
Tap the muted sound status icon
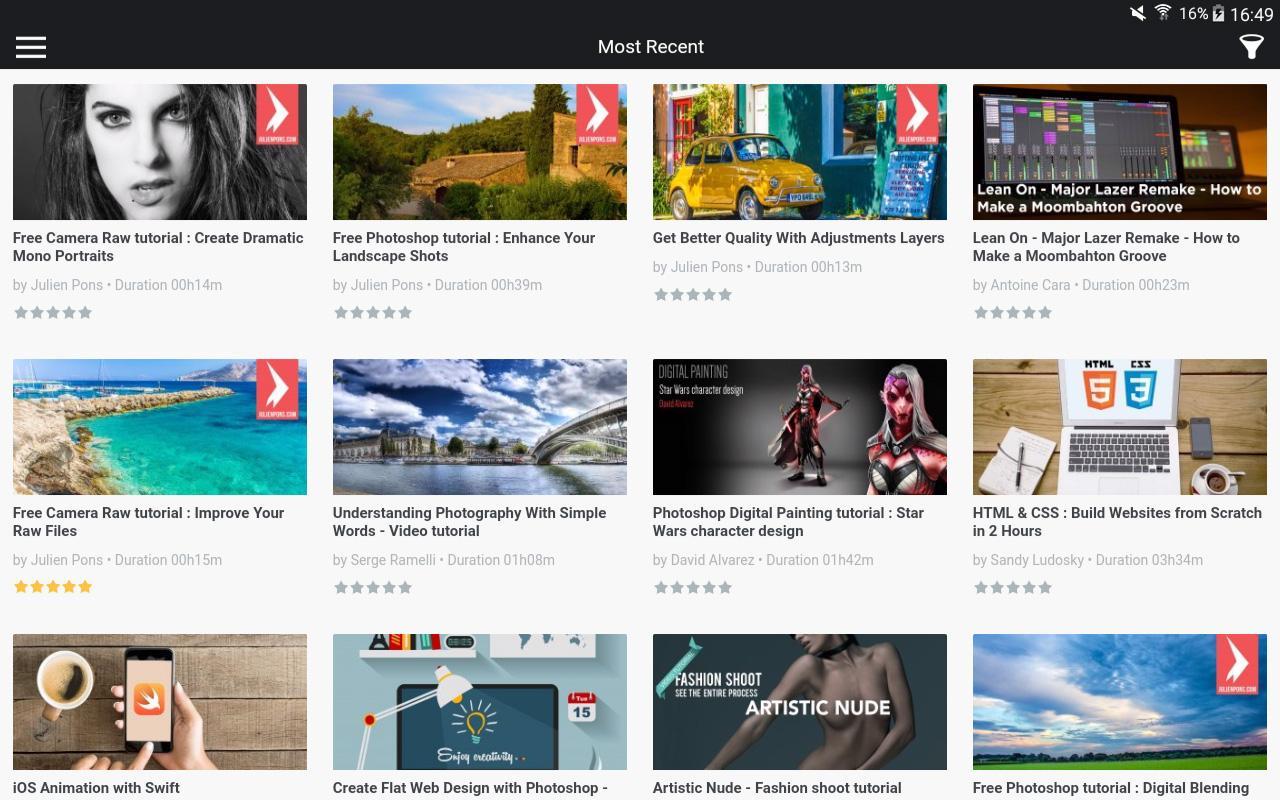[x=1138, y=13]
